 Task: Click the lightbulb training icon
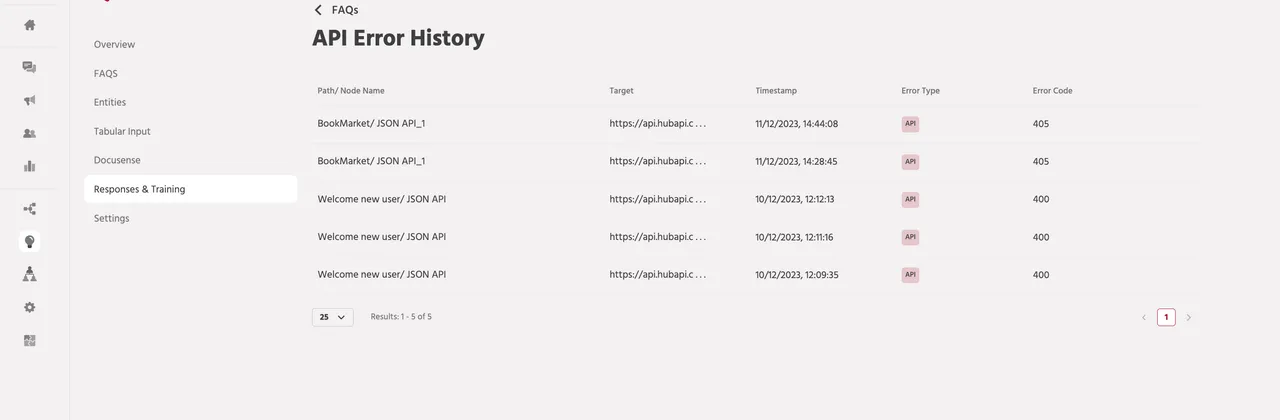(30, 241)
